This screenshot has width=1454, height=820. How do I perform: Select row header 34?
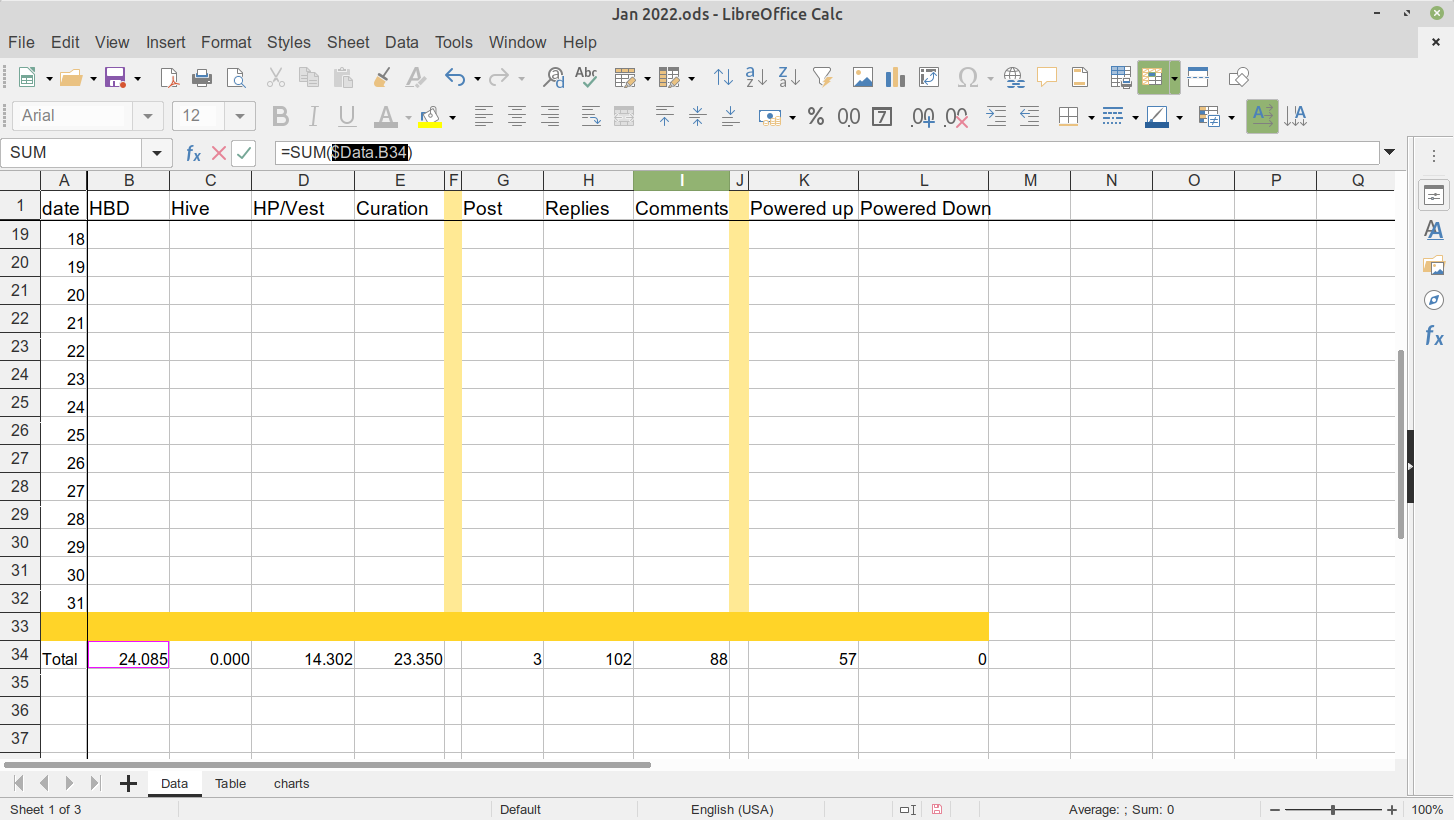(20, 655)
